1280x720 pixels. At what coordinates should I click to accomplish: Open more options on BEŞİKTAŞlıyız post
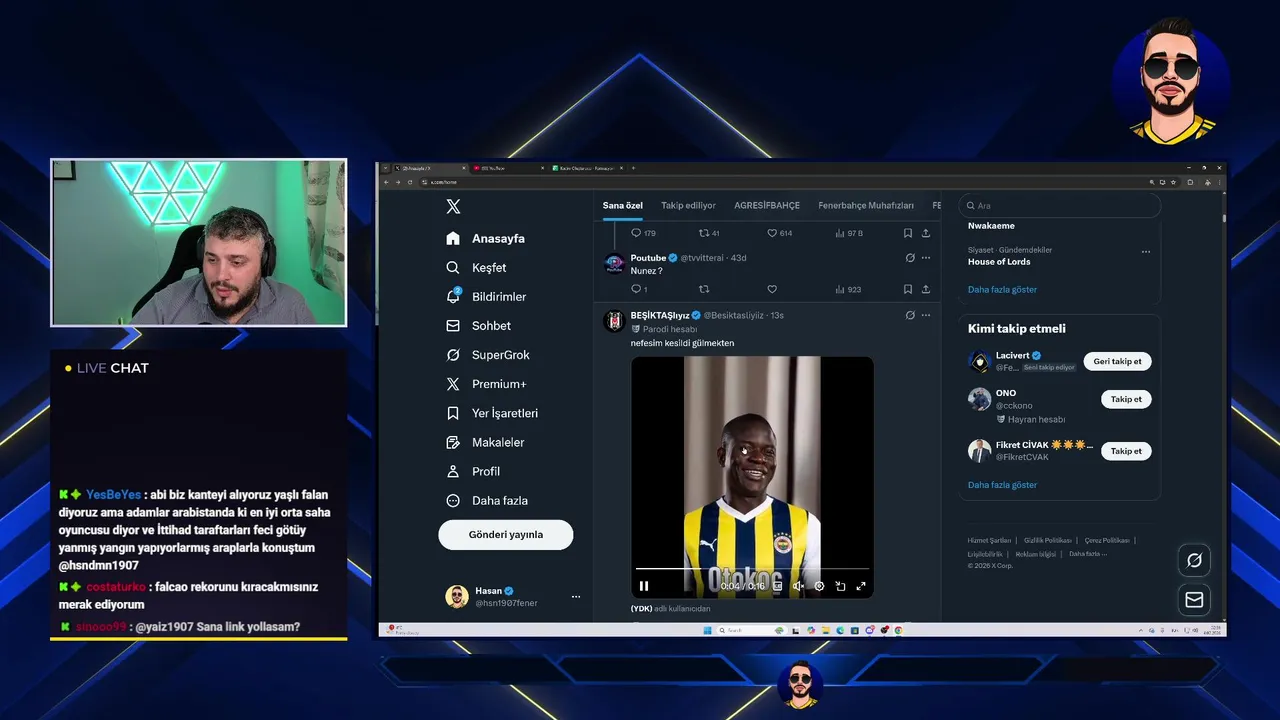926,315
